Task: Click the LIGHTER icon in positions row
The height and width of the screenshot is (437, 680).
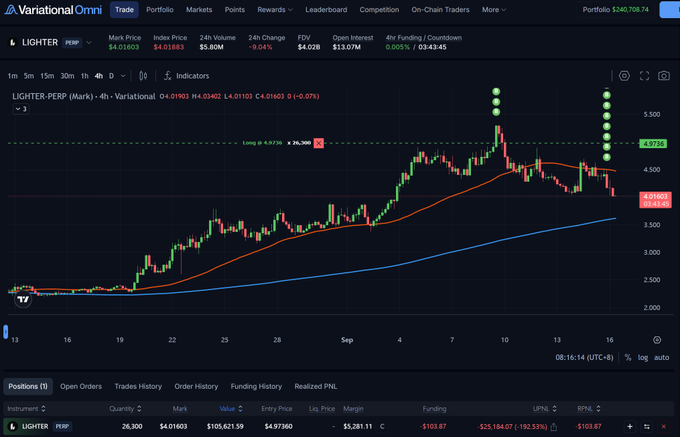Action: [13, 427]
